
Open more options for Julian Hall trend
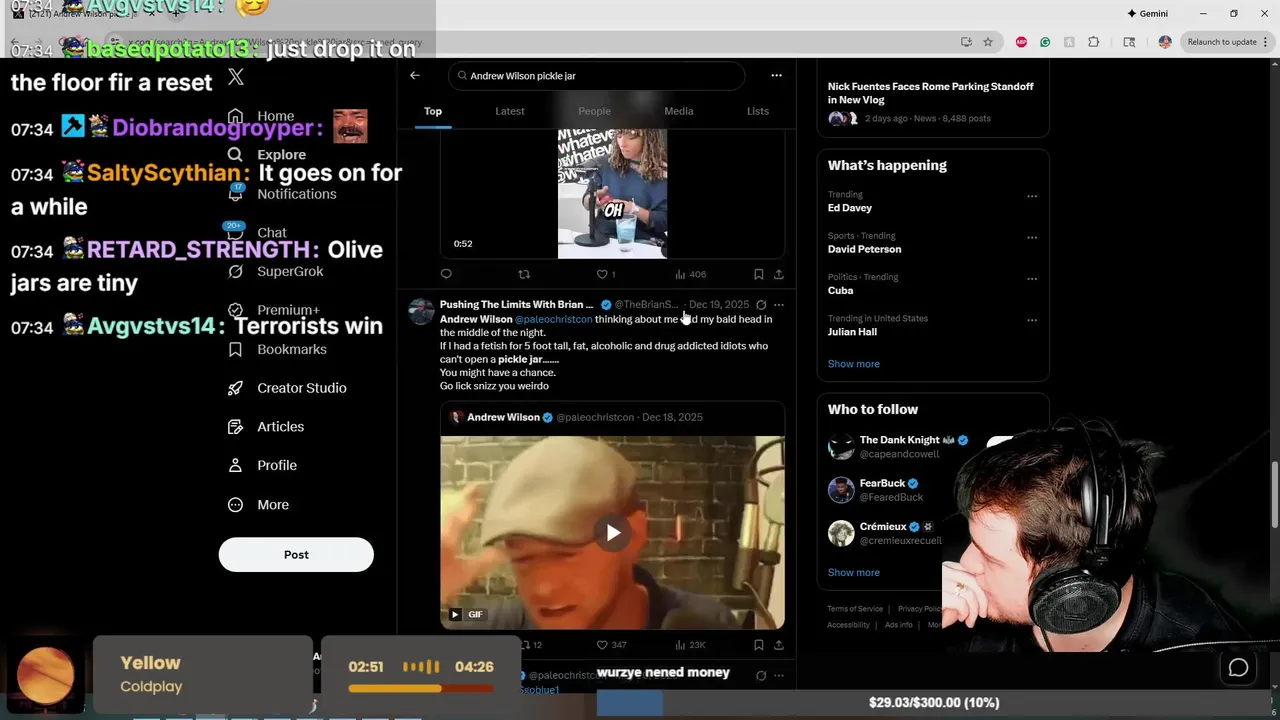(x=1032, y=320)
